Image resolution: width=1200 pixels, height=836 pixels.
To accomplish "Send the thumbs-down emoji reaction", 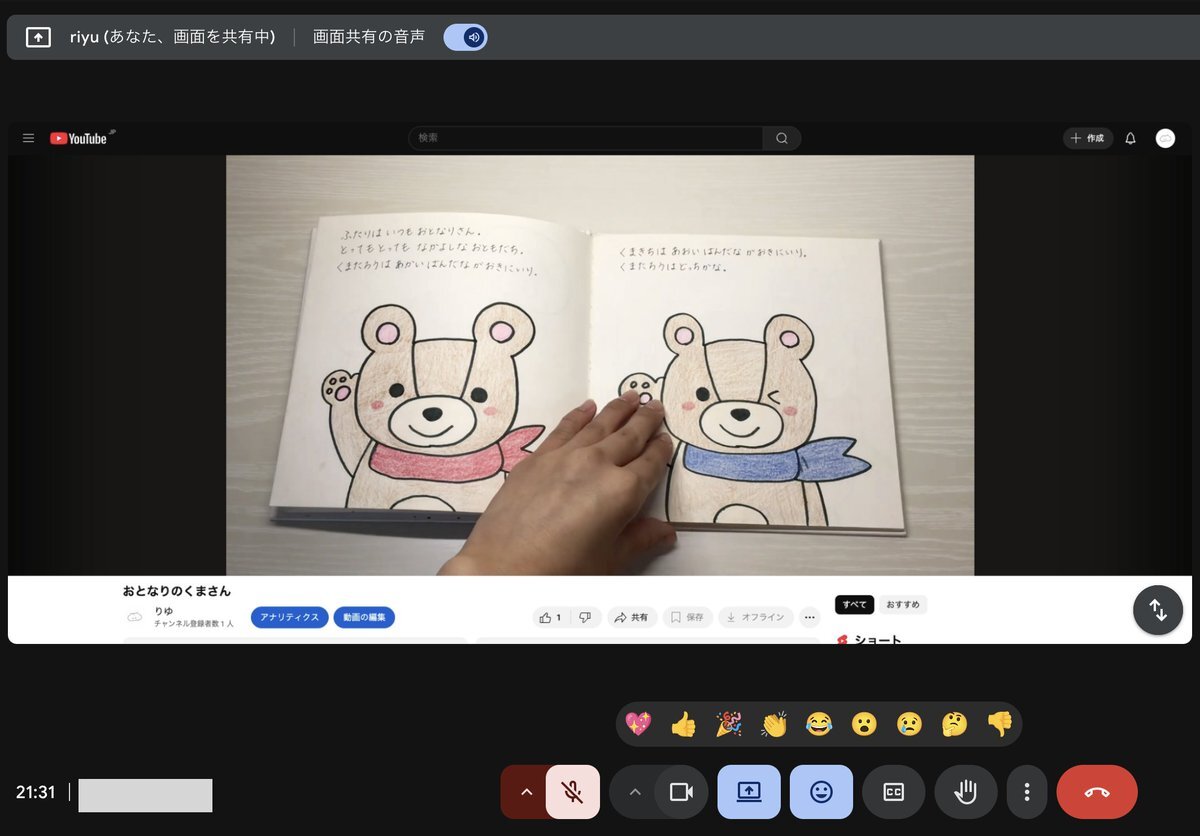I will coord(1000,723).
